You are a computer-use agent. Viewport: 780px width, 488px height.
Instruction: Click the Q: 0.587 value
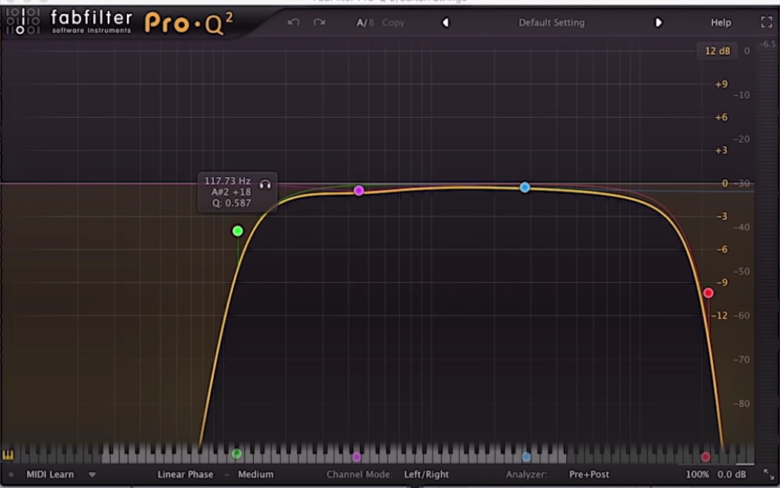(231, 203)
